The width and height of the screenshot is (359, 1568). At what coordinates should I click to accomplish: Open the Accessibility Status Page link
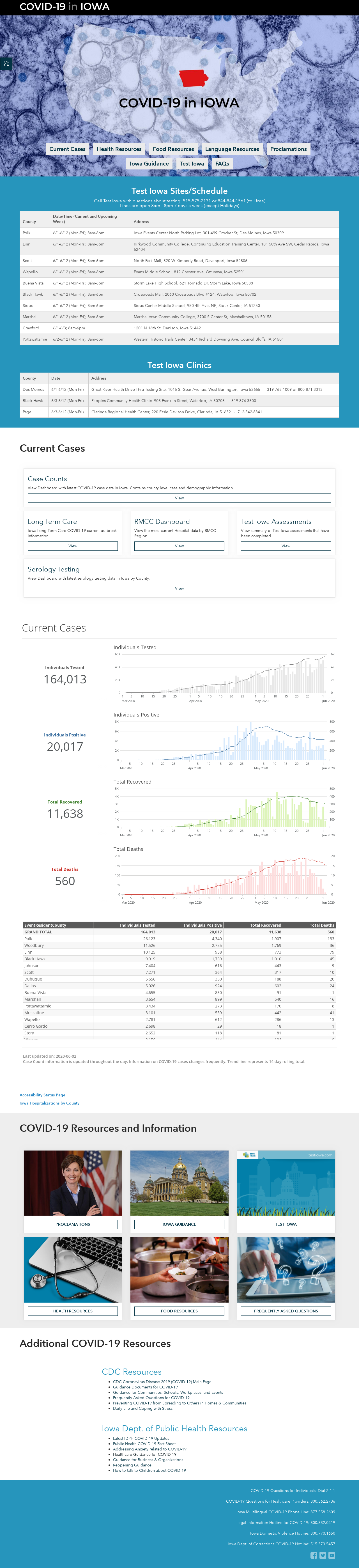(42, 1095)
